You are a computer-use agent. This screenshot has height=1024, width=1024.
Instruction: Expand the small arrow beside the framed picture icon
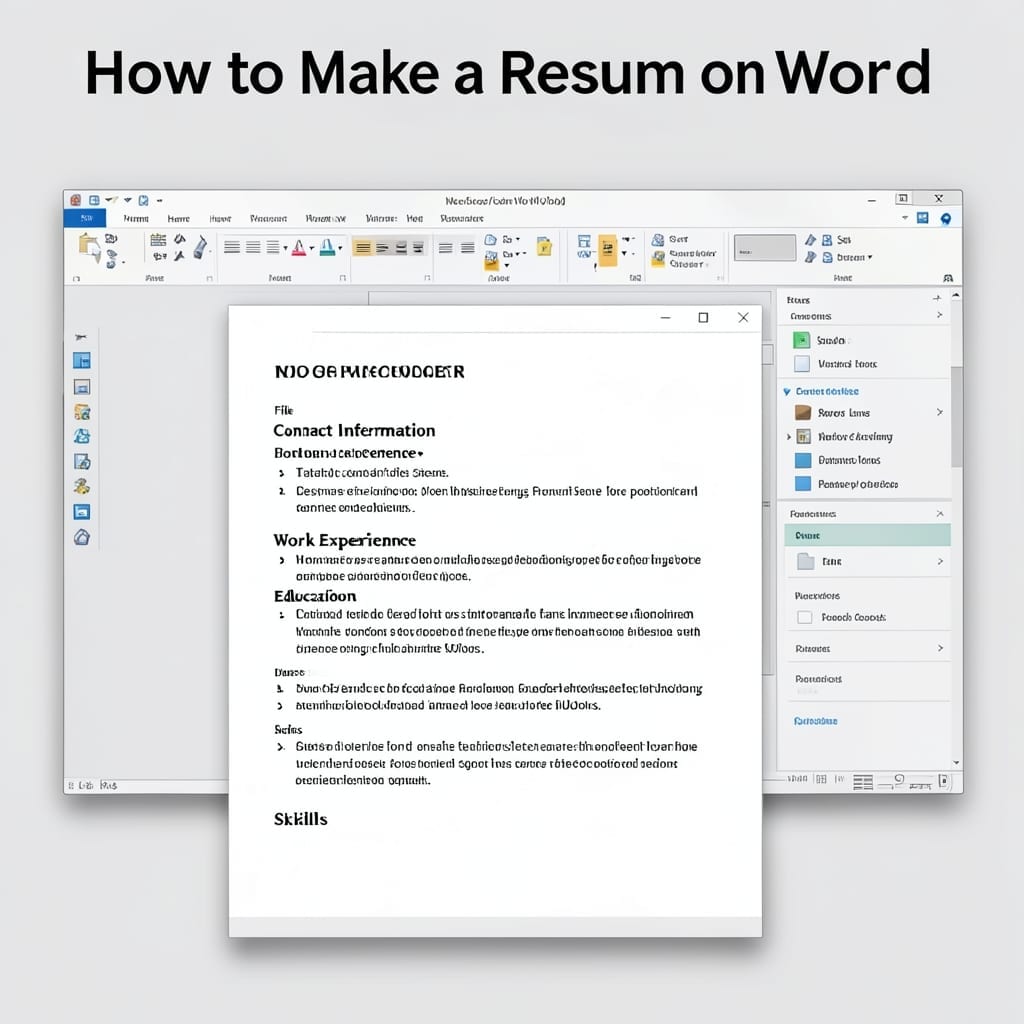coord(789,436)
